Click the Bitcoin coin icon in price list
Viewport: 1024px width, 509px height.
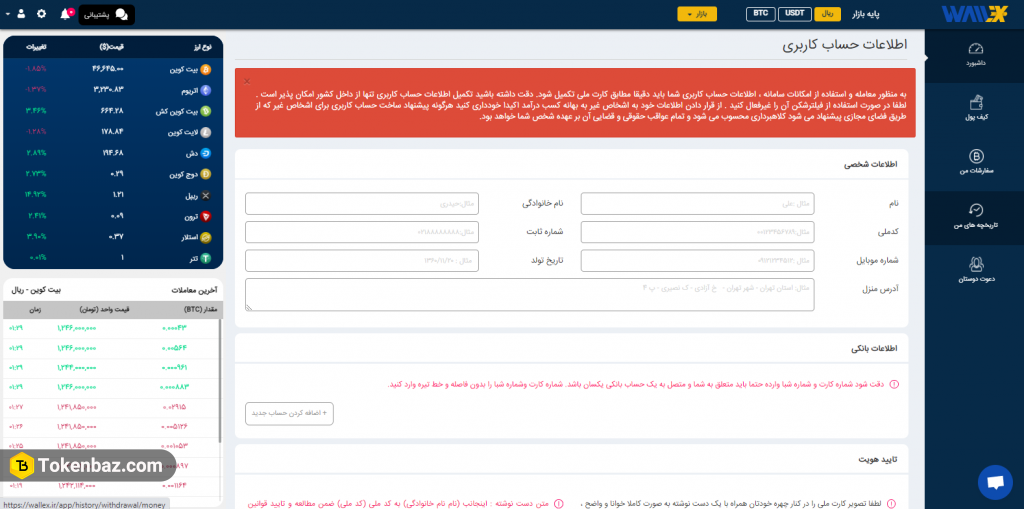click(x=206, y=69)
